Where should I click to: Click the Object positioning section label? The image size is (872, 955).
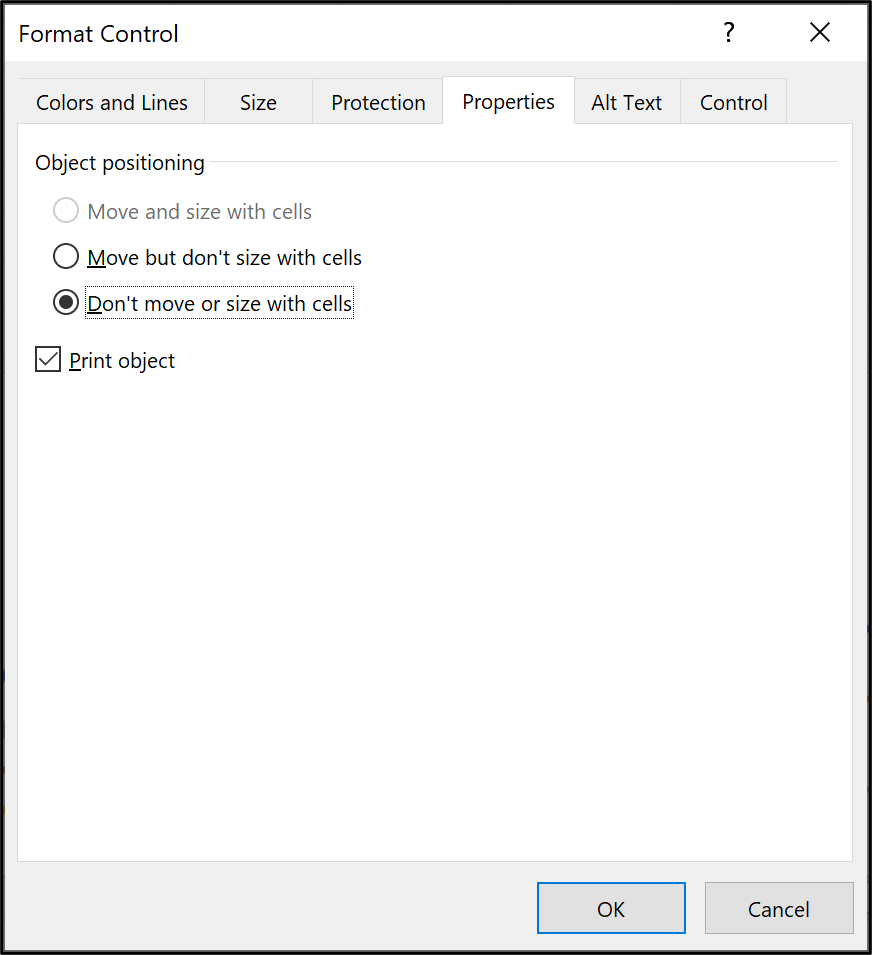(x=119, y=162)
